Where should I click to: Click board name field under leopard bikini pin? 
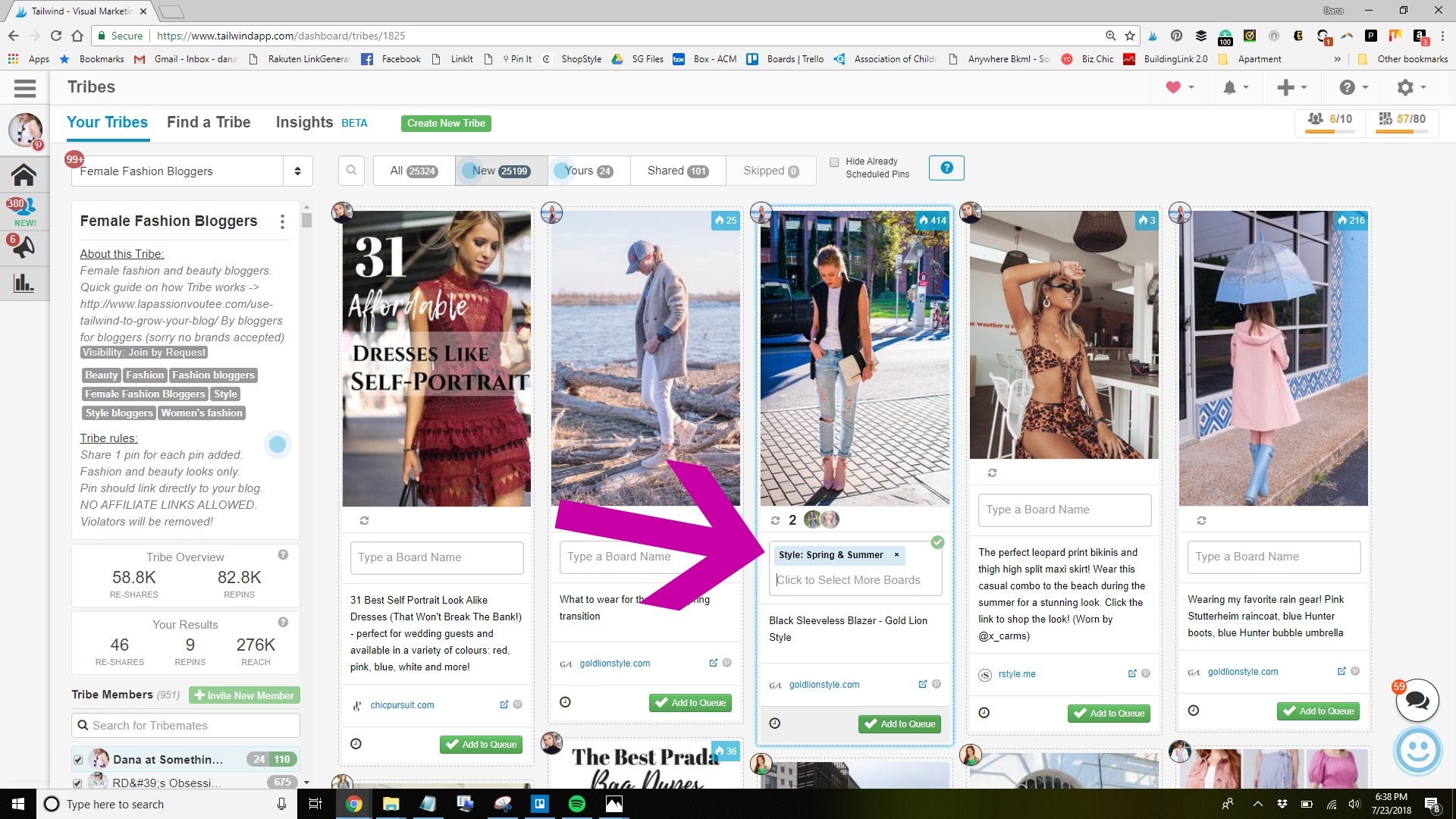(1065, 510)
